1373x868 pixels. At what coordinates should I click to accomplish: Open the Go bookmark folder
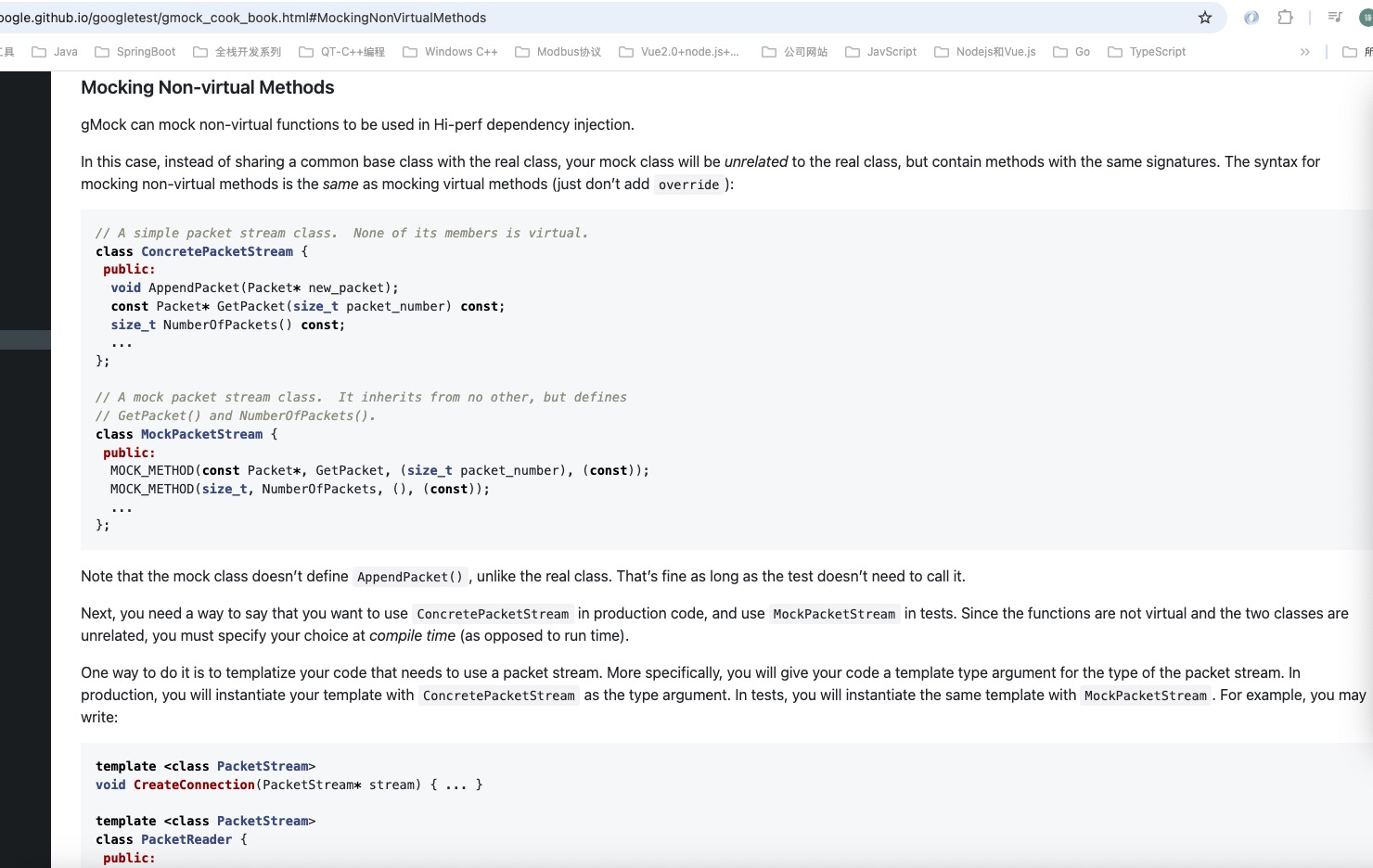1071,52
